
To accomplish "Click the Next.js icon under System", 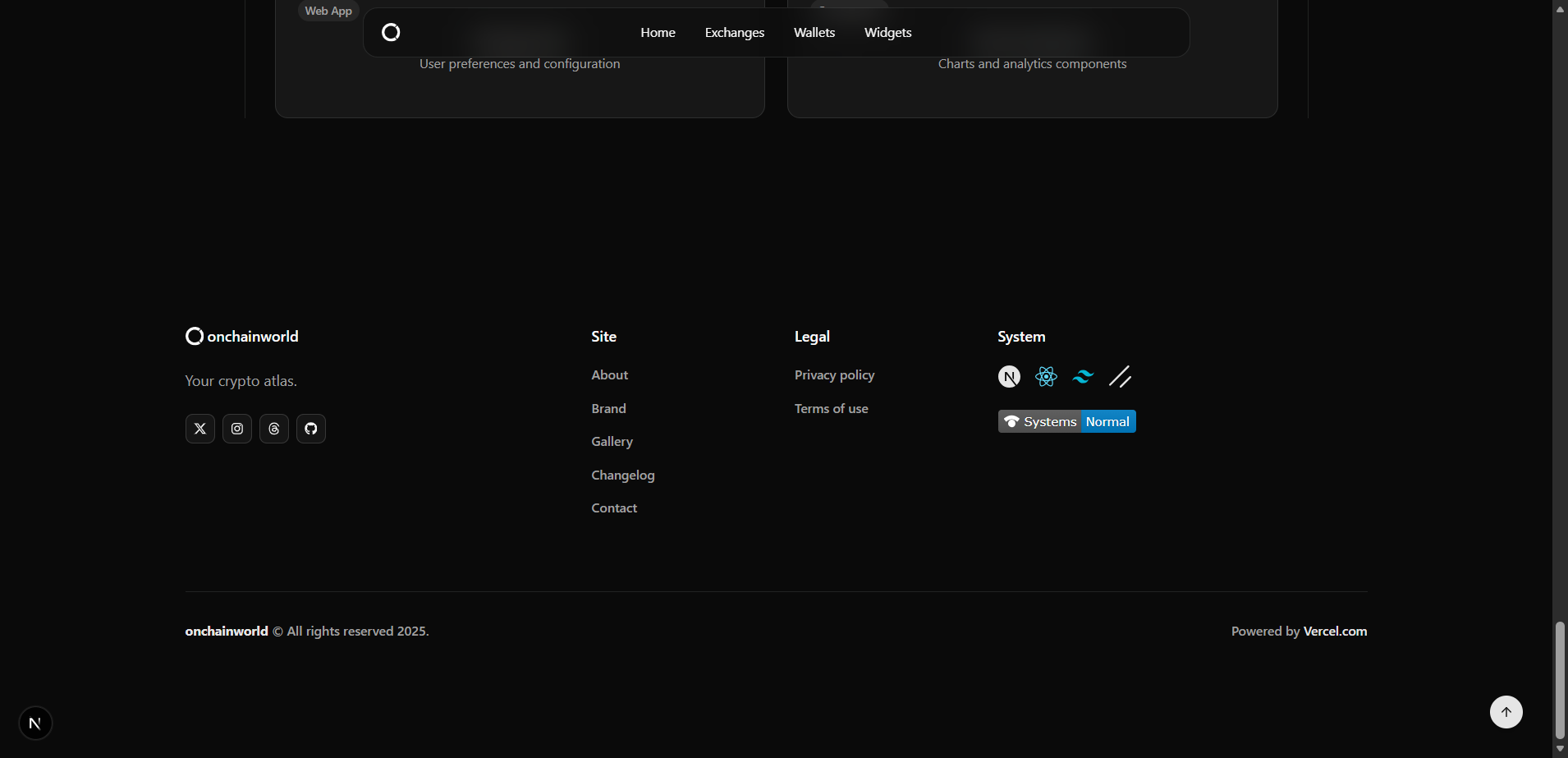I will [x=1009, y=377].
